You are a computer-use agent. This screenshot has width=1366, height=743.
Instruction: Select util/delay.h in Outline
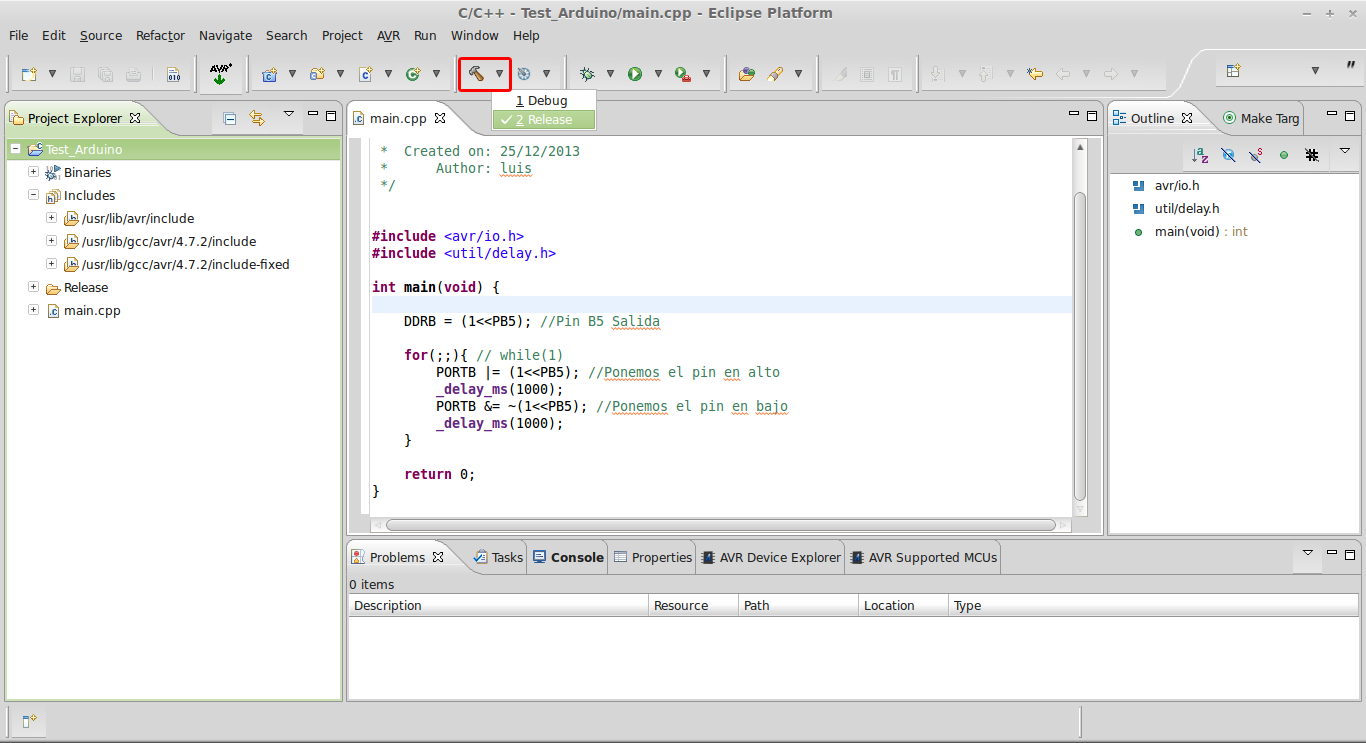click(x=1187, y=208)
